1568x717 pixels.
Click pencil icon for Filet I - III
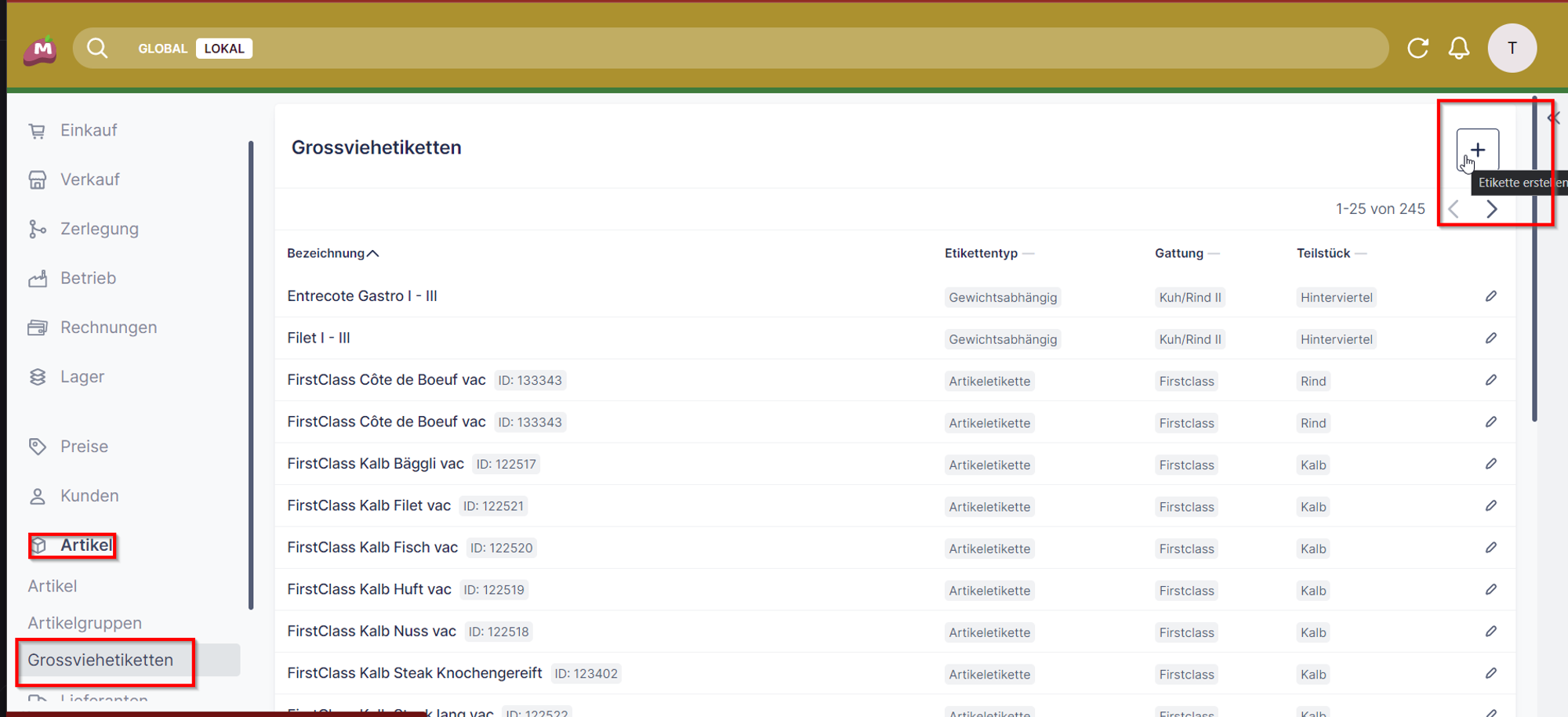pyautogui.click(x=1490, y=339)
